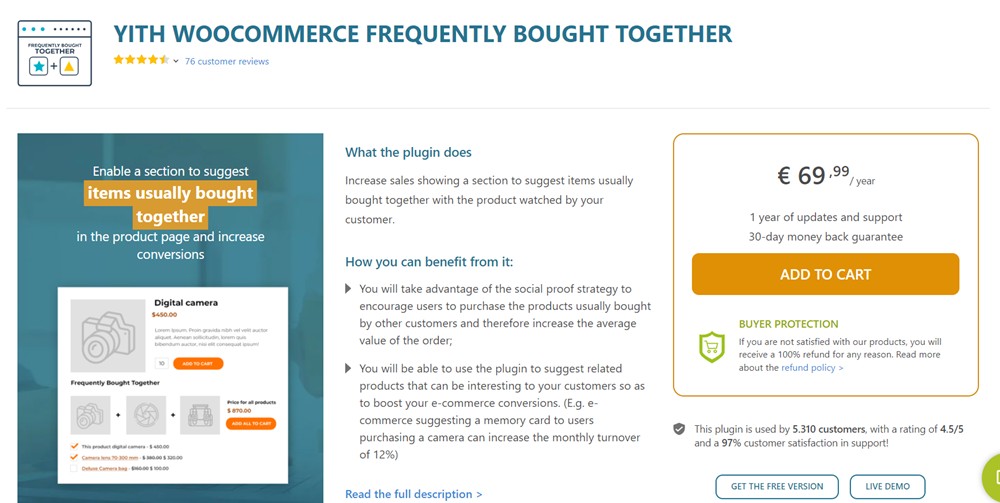The image size is (1000, 503).
Task: Expand the first benefit bullet triangle
Action: tap(348, 289)
